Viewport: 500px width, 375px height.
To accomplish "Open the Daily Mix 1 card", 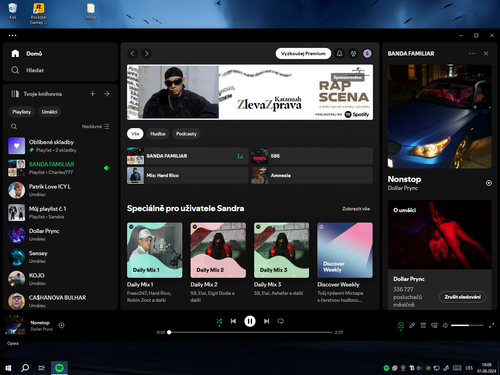I will point(155,263).
